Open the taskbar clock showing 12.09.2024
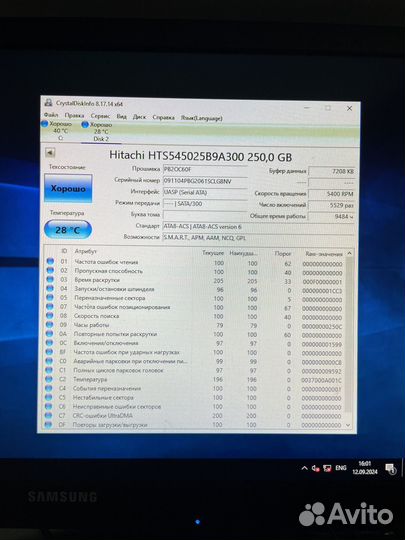Viewport: 405px width, 540px height. [365, 468]
